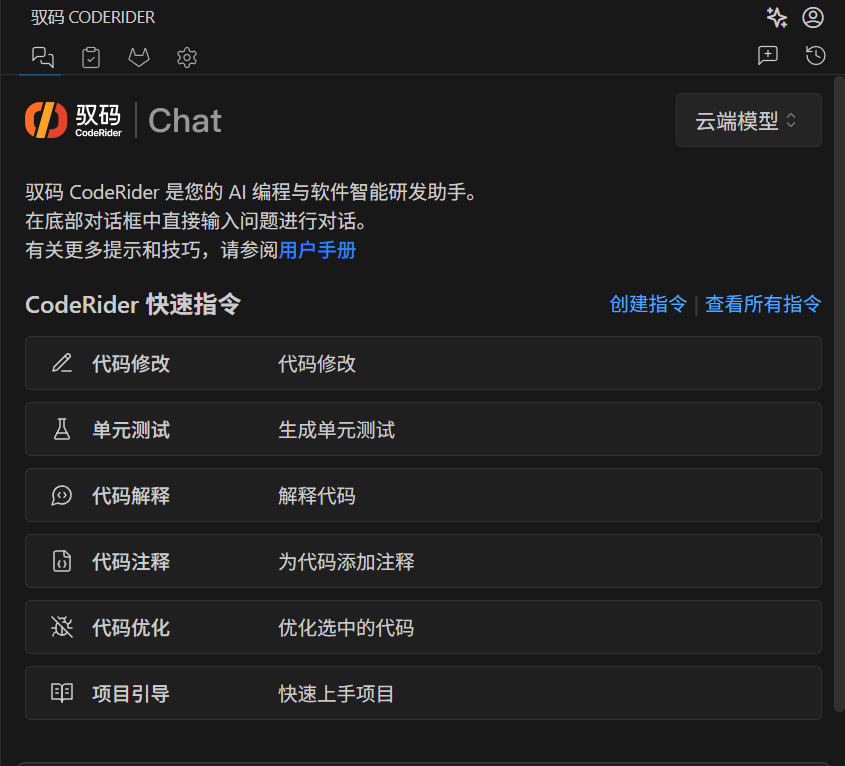Run the 单元测试 quick command
This screenshot has width=845, height=766.
click(x=423, y=429)
